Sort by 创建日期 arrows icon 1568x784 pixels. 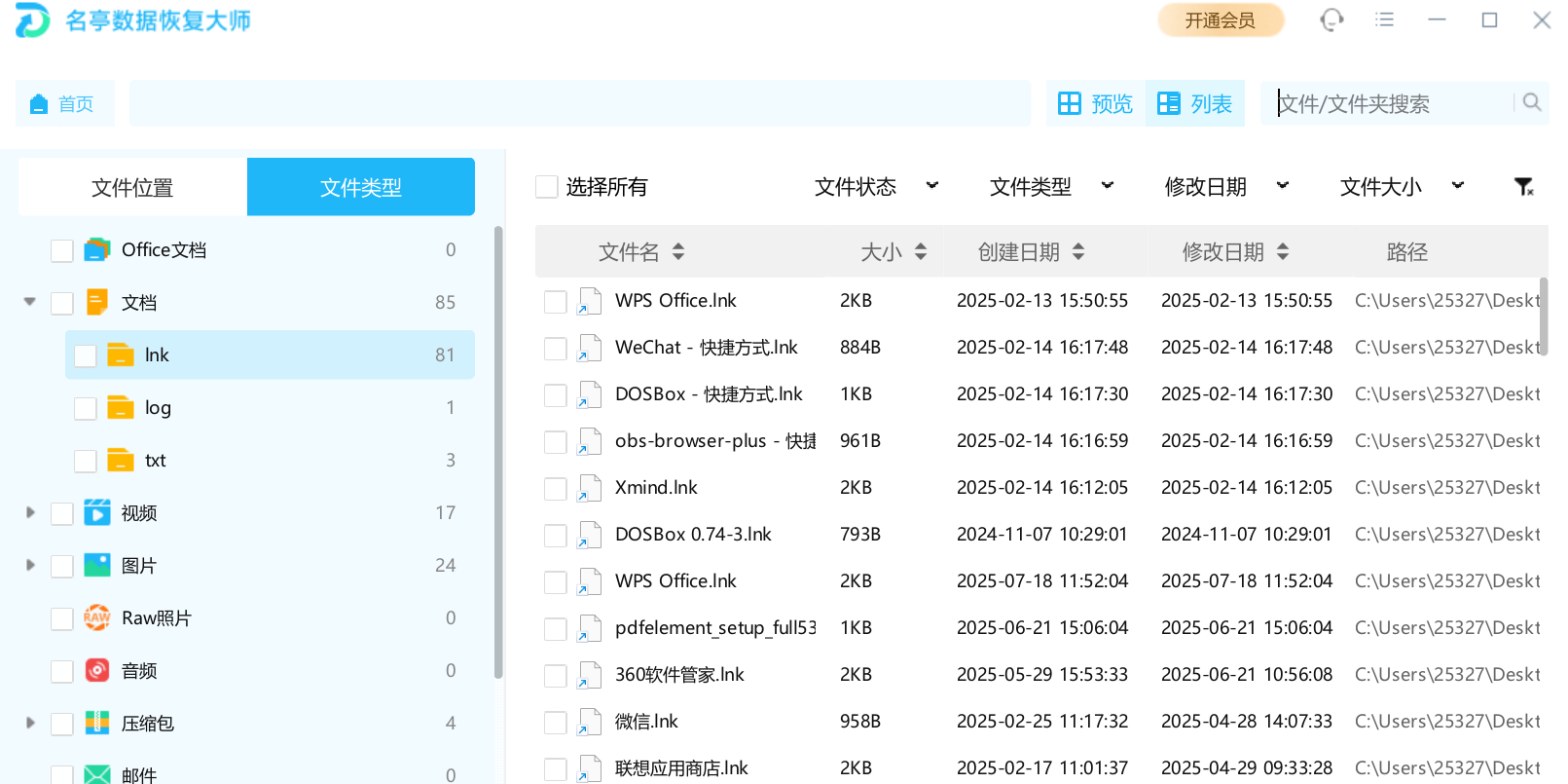tap(1078, 251)
